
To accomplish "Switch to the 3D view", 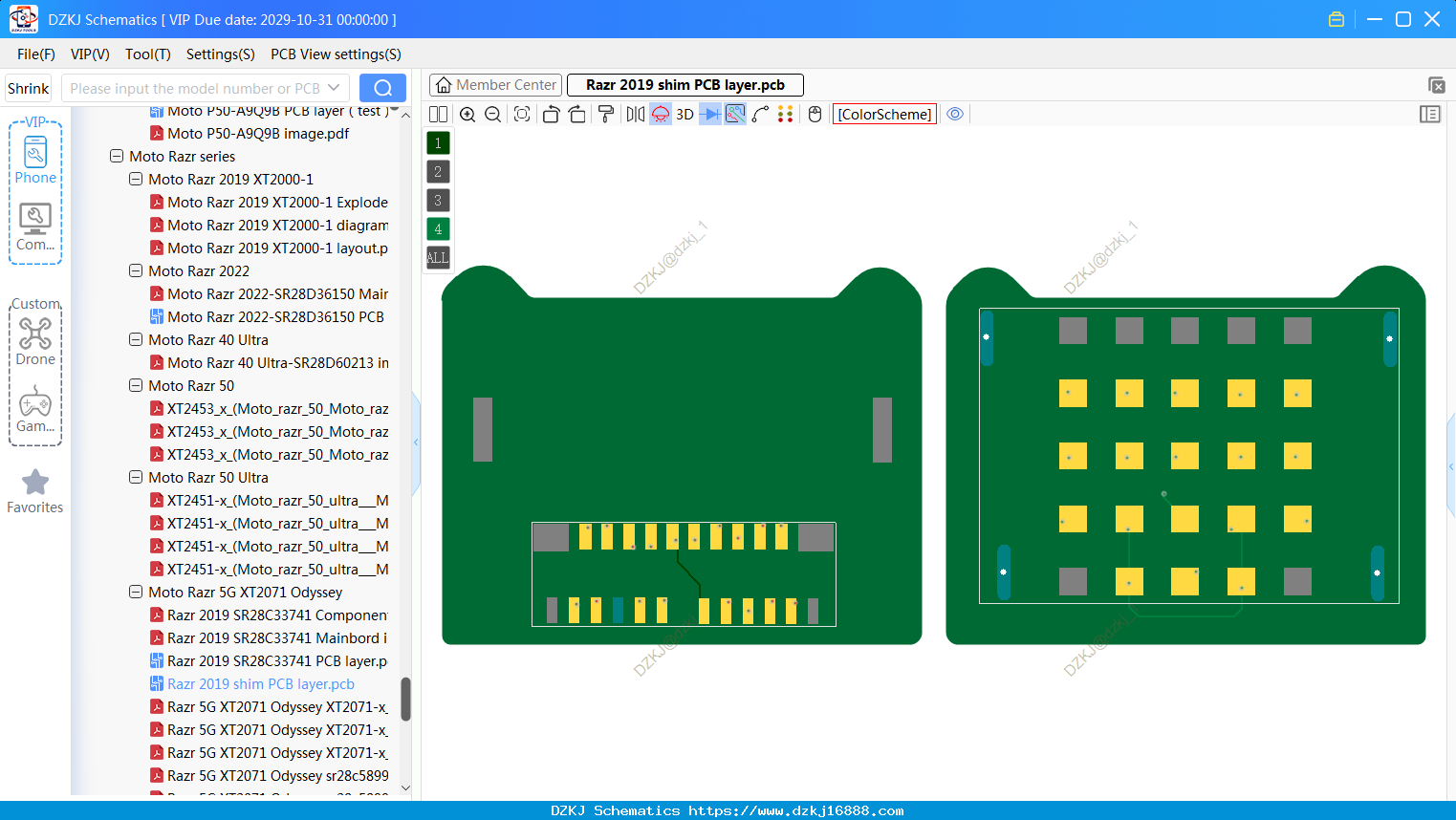I will pyautogui.click(x=685, y=115).
